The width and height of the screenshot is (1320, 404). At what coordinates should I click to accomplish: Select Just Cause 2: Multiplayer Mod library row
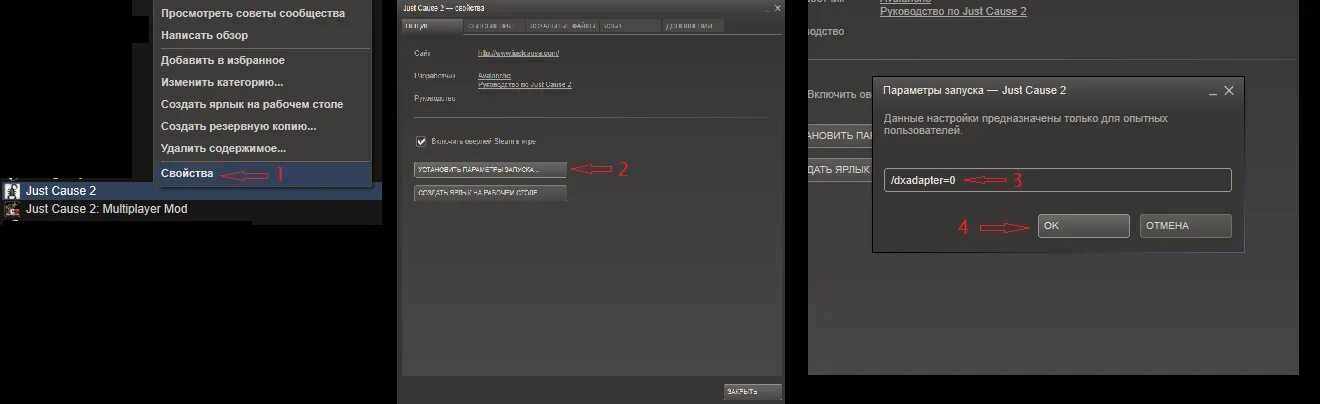tap(191, 209)
